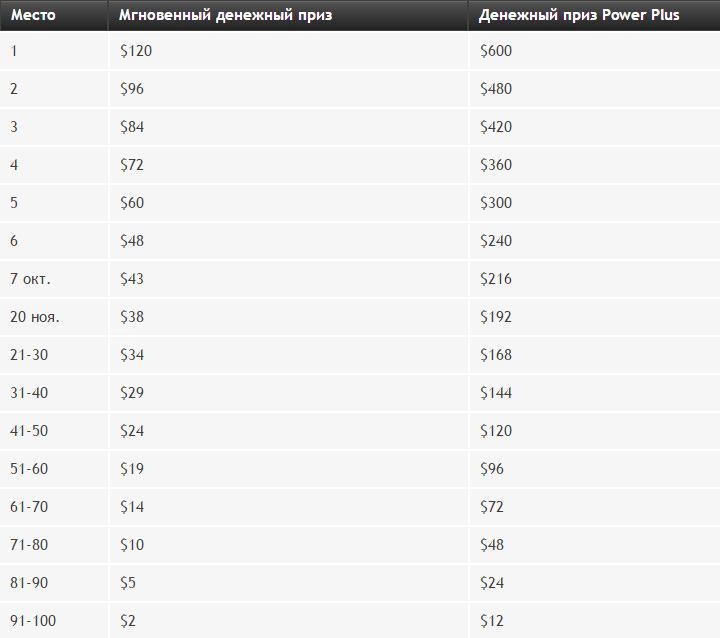Viewport: 720px width, 638px height.
Task: Select the $360 Power Plus value
Action: [496, 164]
